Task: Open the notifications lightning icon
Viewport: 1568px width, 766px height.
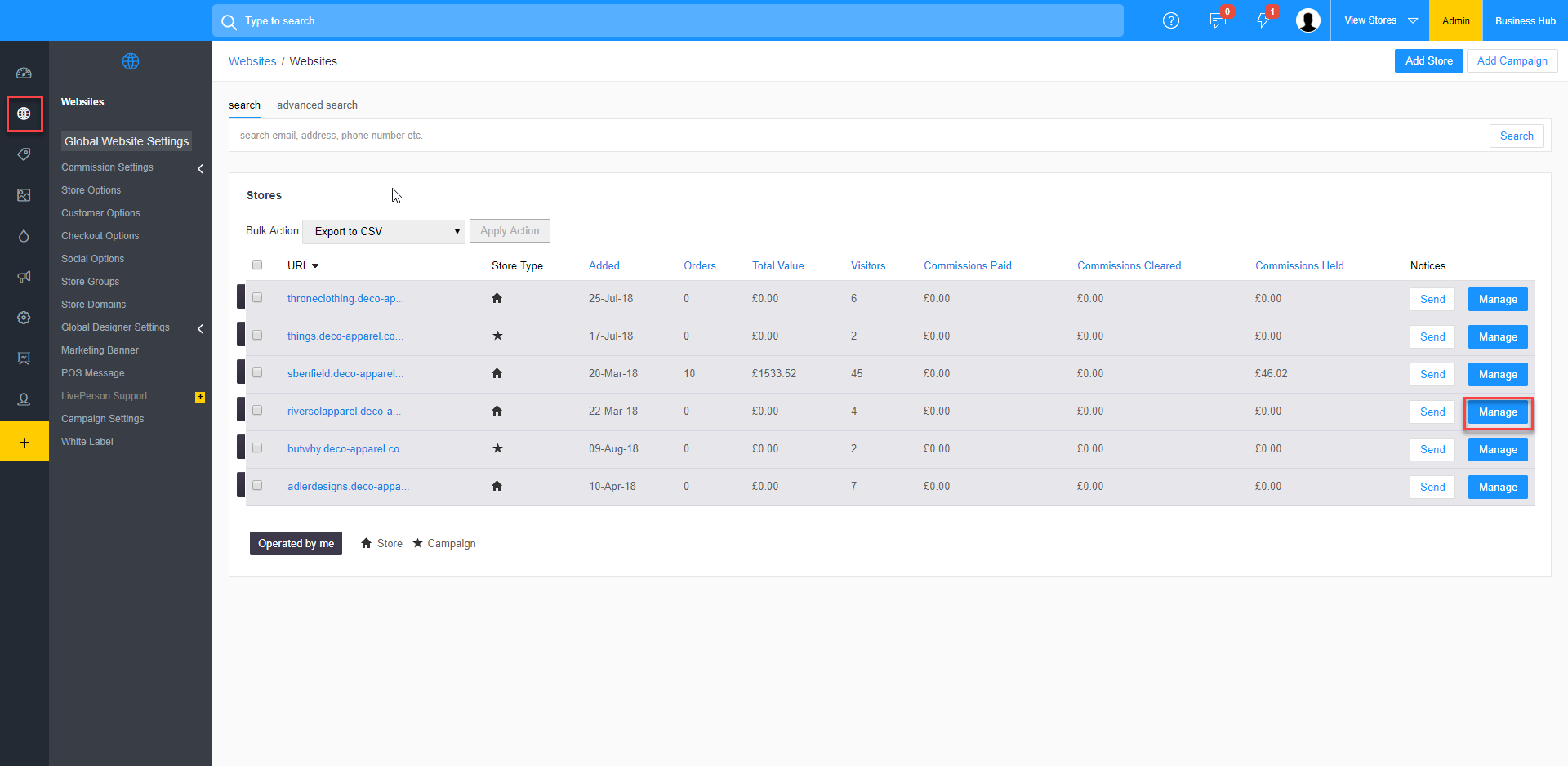Action: (1263, 20)
